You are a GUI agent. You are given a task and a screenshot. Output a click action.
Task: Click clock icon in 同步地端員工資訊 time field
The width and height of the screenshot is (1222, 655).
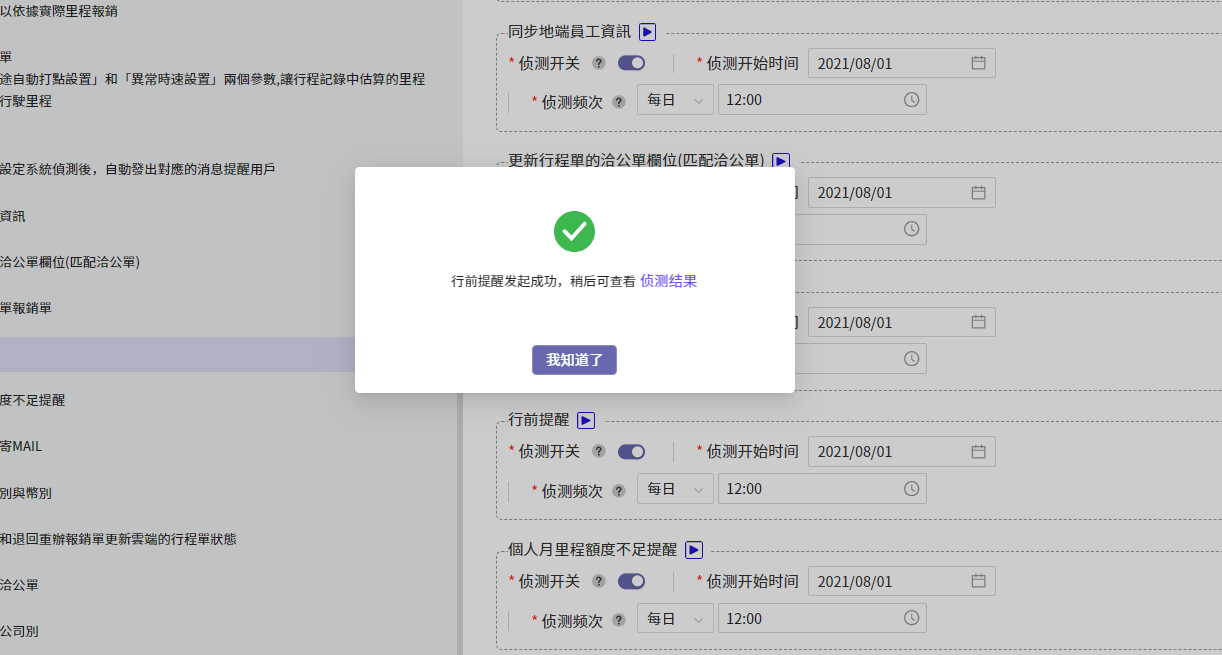pos(911,100)
